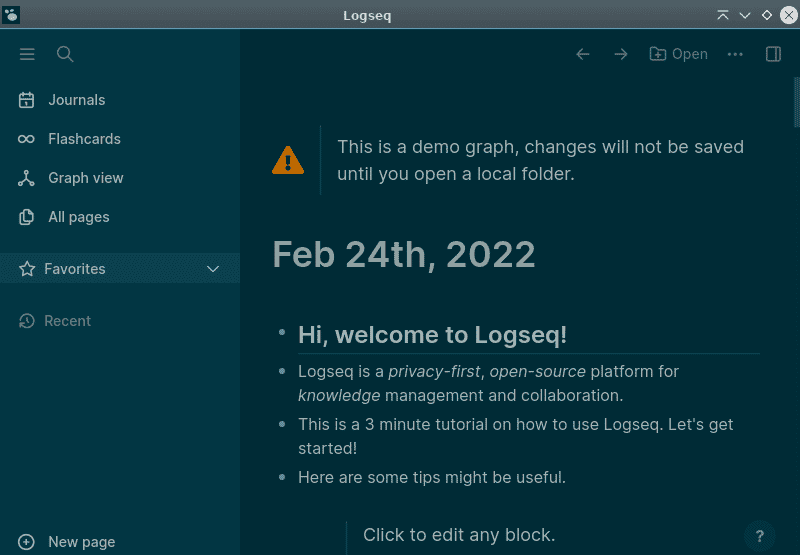Viewport: 800px width, 555px height.
Task: Open the three-dots more menu
Action: pyautogui.click(x=735, y=54)
